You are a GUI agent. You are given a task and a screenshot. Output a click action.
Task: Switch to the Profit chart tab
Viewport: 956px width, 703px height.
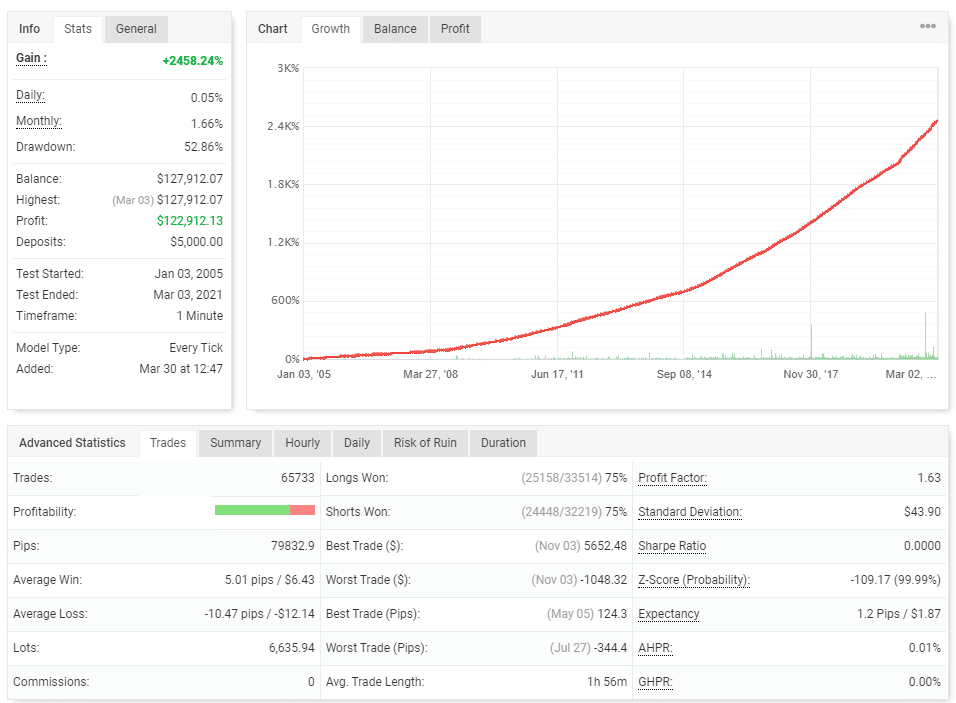click(455, 29)
